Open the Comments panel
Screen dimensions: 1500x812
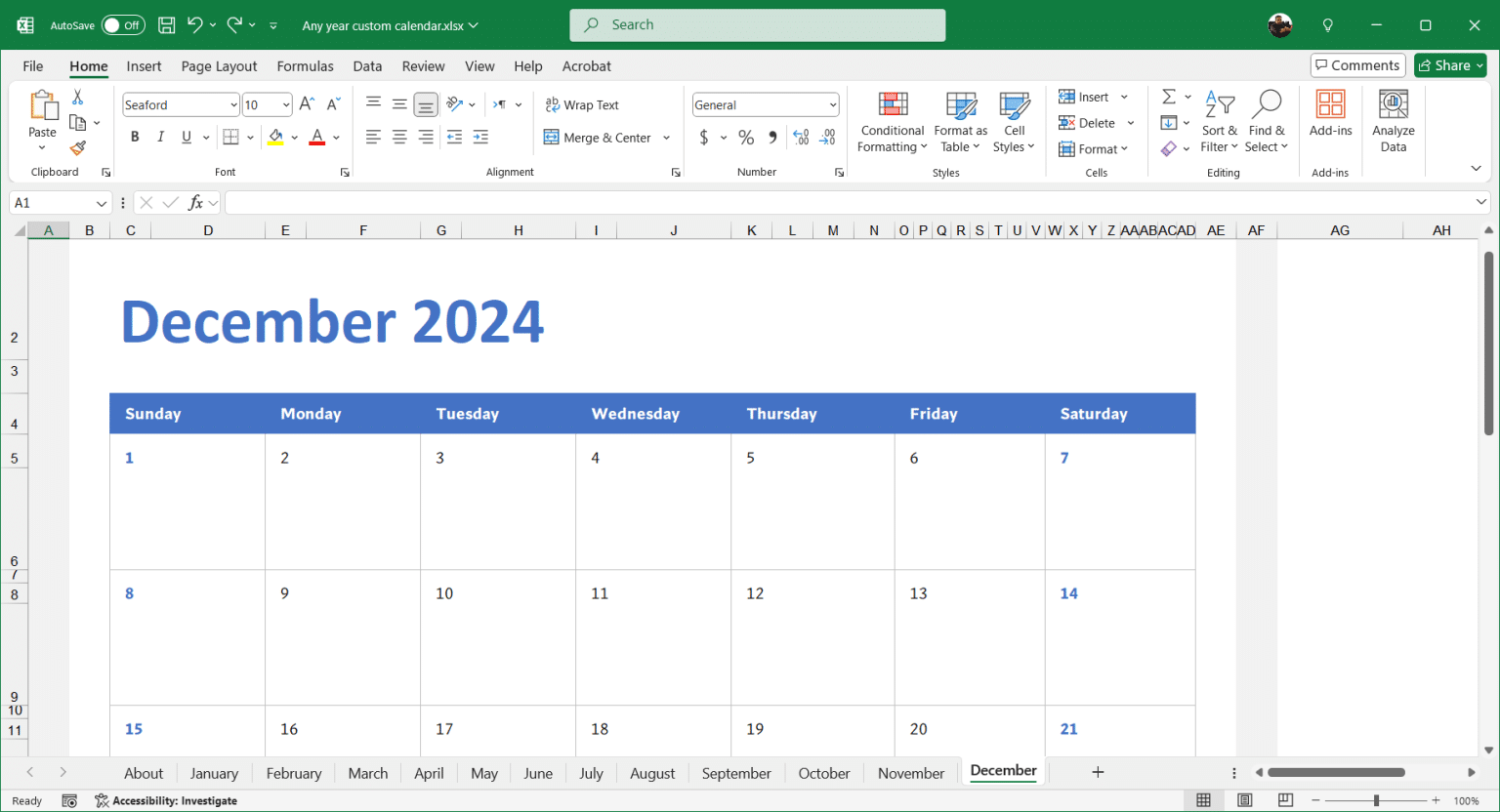tap(1357, 64)
